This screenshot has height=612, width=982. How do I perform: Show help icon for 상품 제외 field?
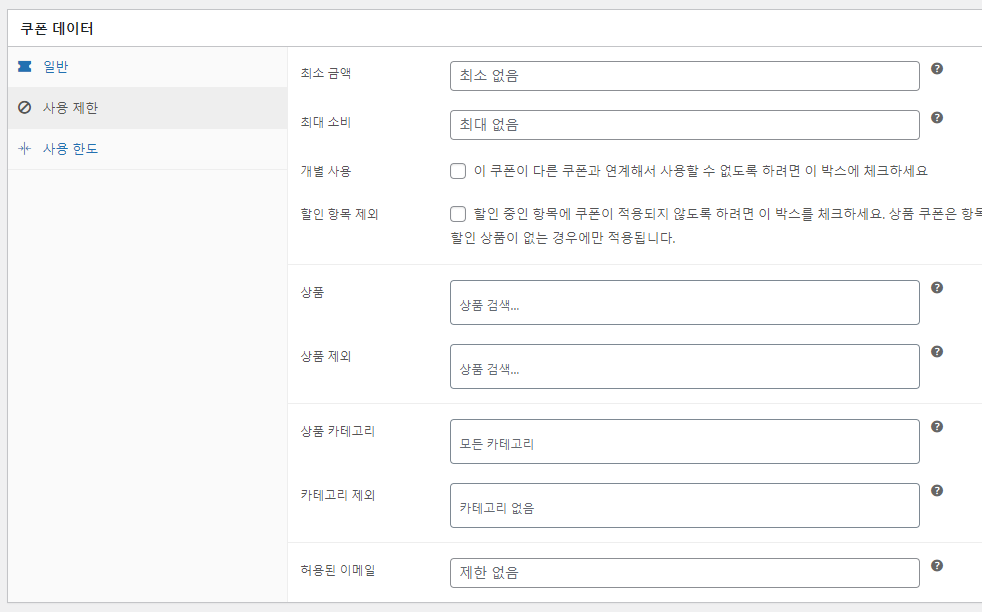point(937,351)
